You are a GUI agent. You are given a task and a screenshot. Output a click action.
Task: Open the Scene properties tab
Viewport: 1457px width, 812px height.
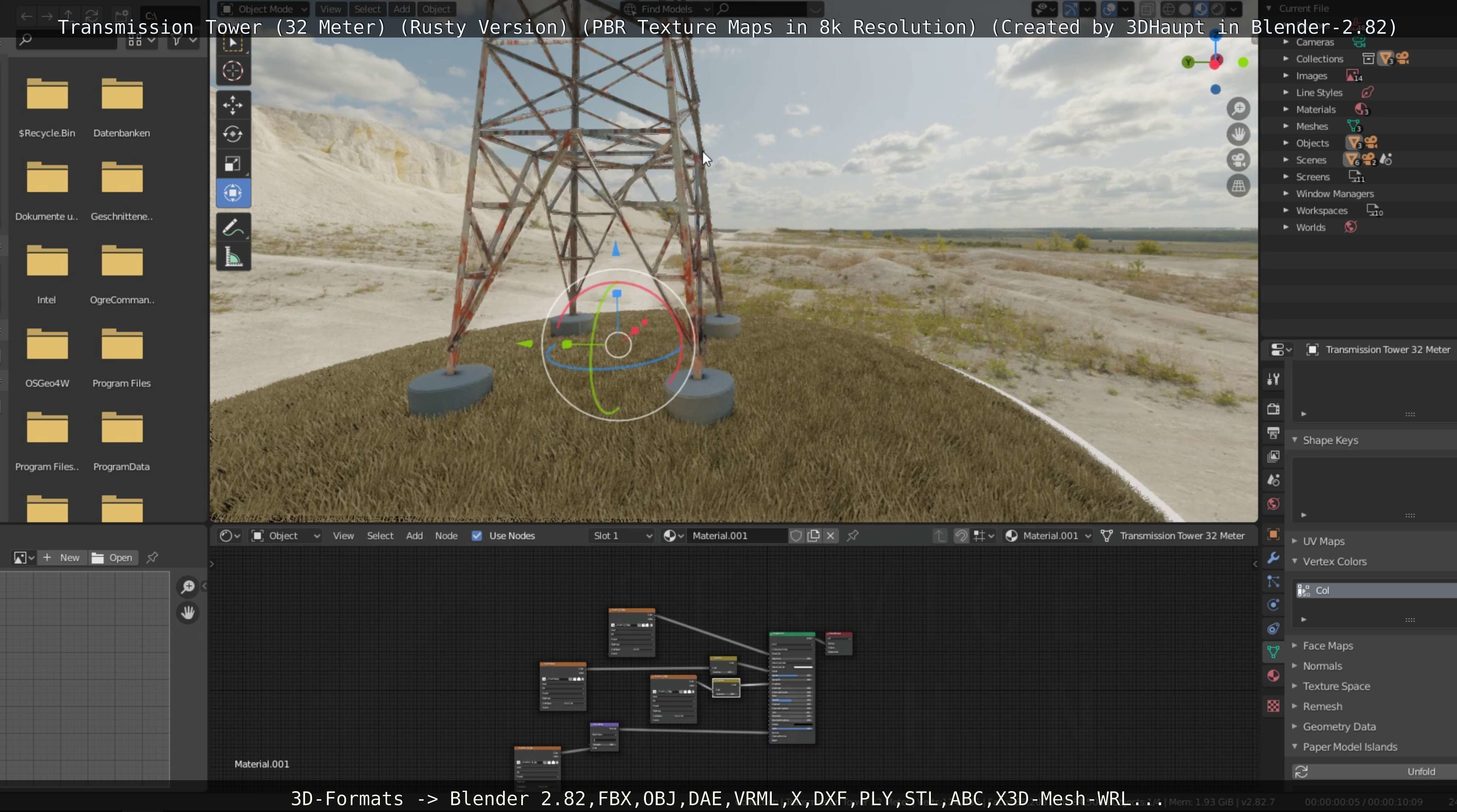pyautogui.click(x=1273, y=480)
